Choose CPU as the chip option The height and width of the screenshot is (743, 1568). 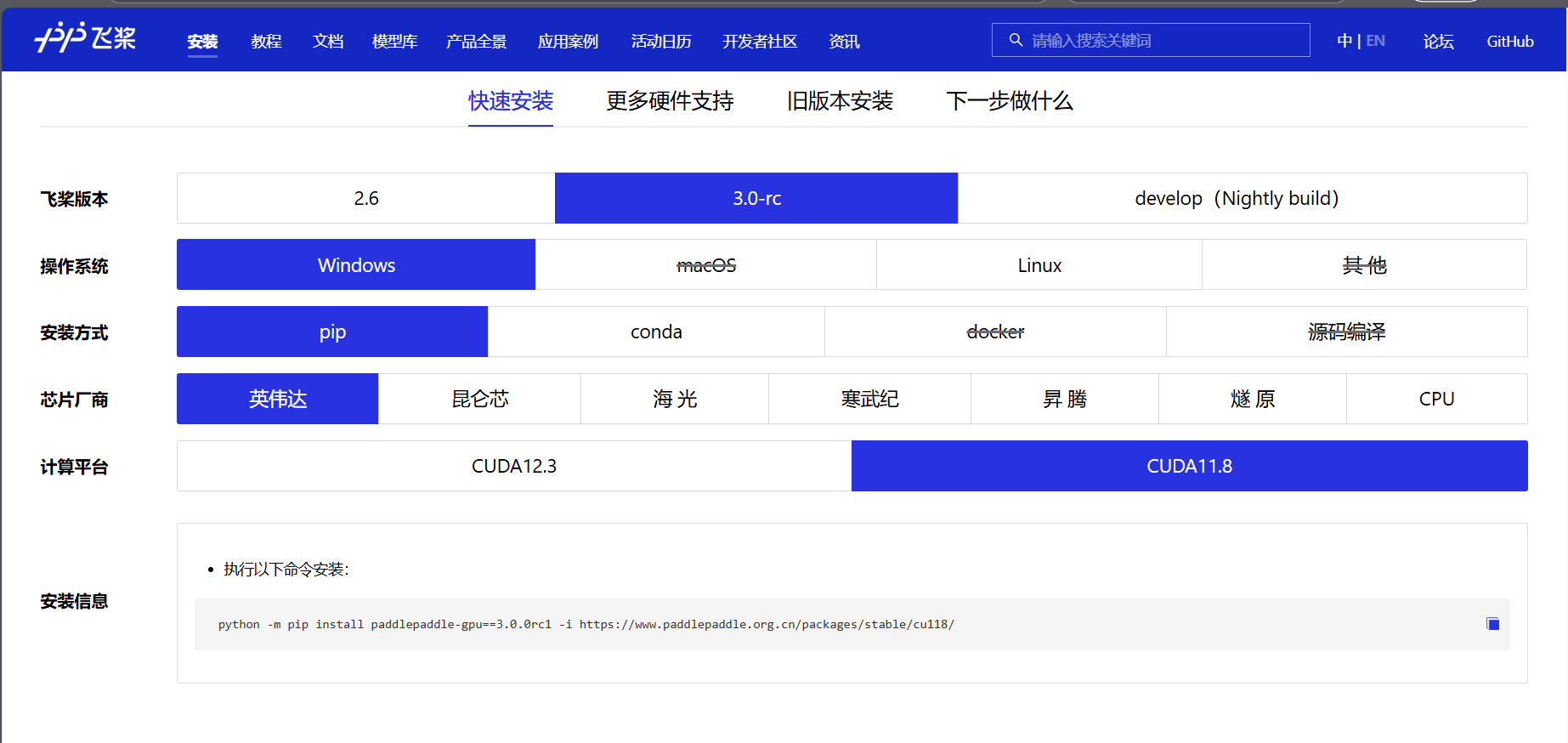1436,399
